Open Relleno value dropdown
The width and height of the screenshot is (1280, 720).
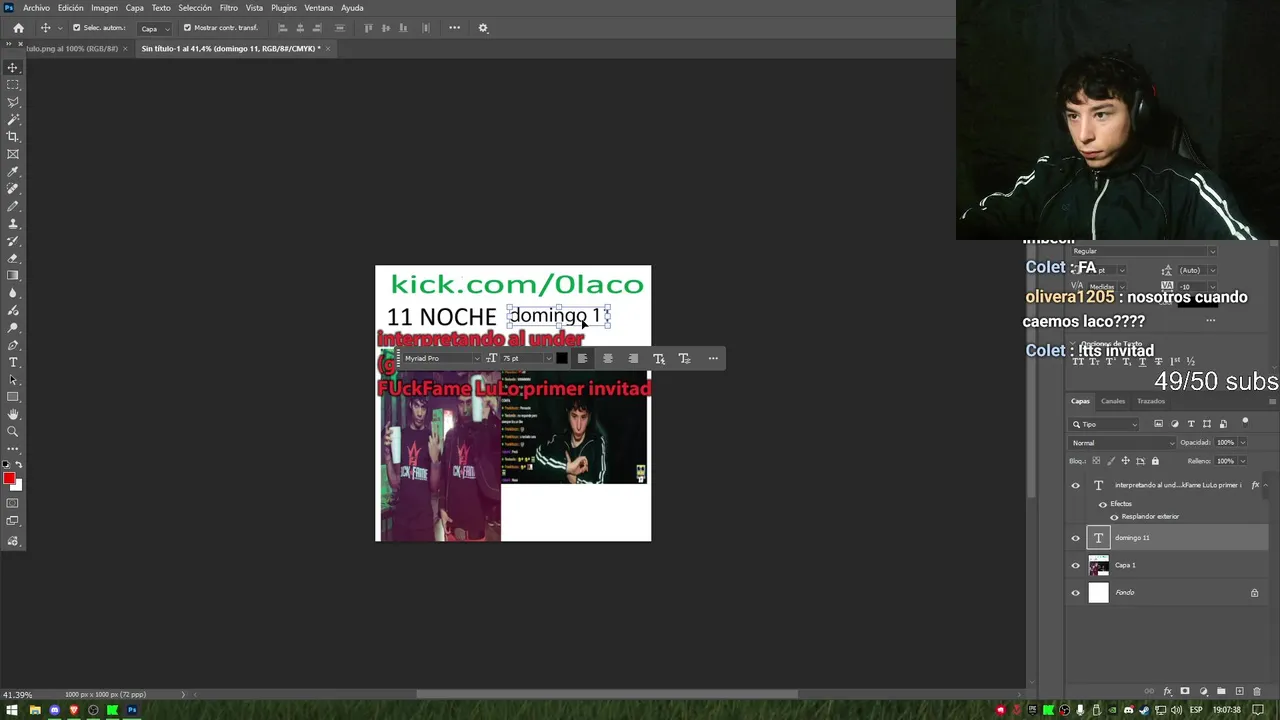tap(1243, 461)
